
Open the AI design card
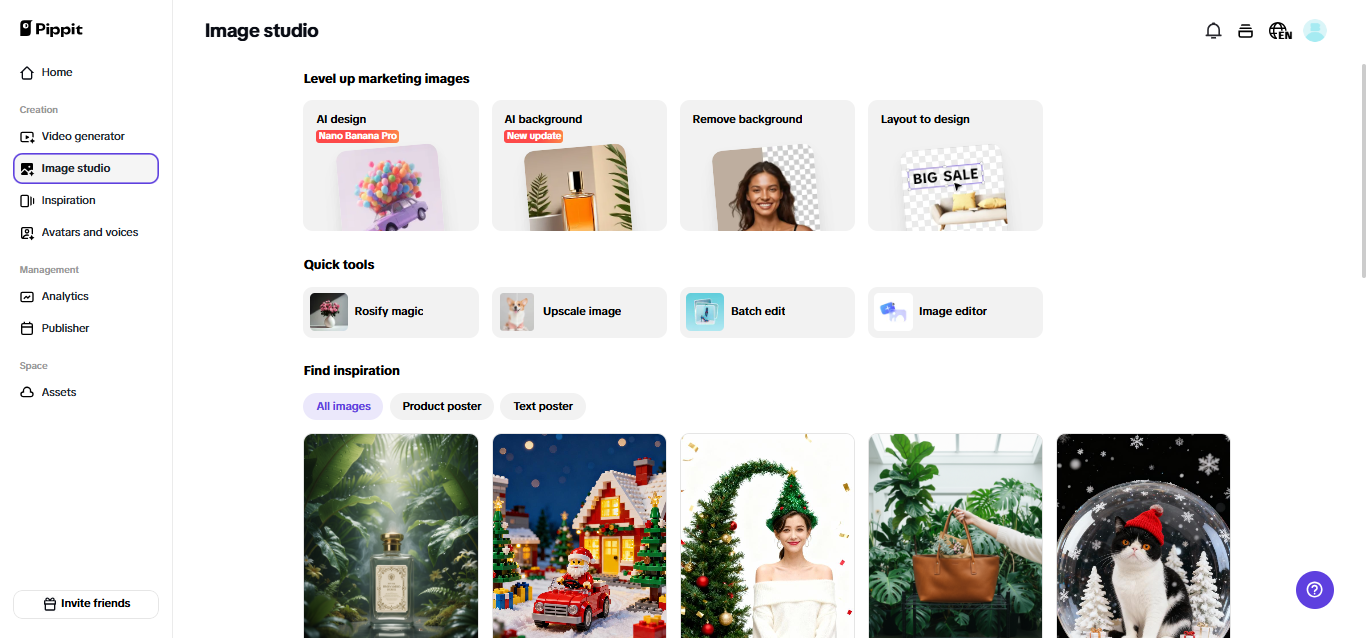(391, 165)
